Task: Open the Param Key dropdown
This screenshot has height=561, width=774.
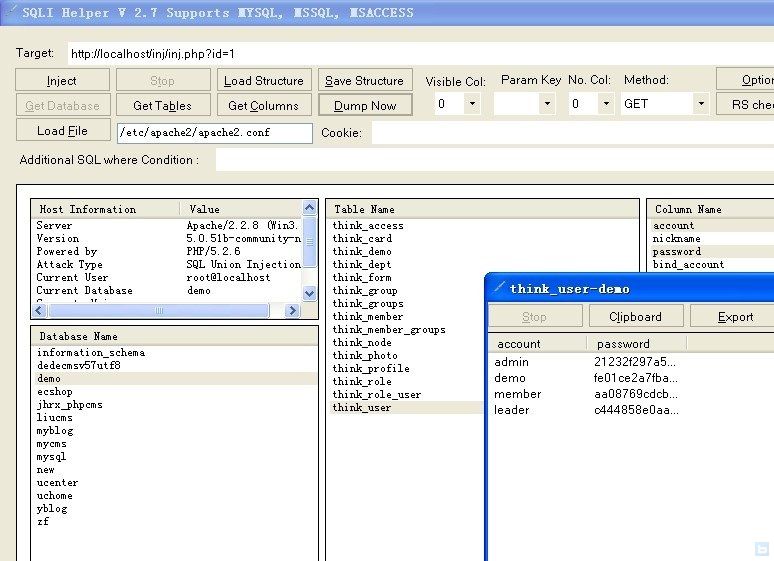Action: click(x=547, y=104)
